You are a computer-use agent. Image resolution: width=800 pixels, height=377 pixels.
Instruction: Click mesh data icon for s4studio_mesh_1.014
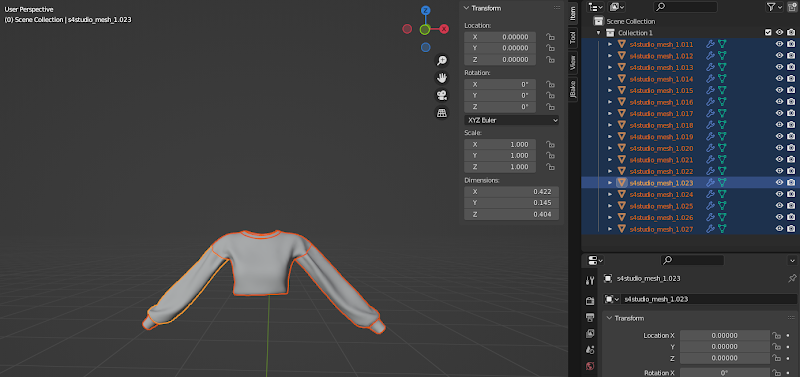(x=722, y=79)
